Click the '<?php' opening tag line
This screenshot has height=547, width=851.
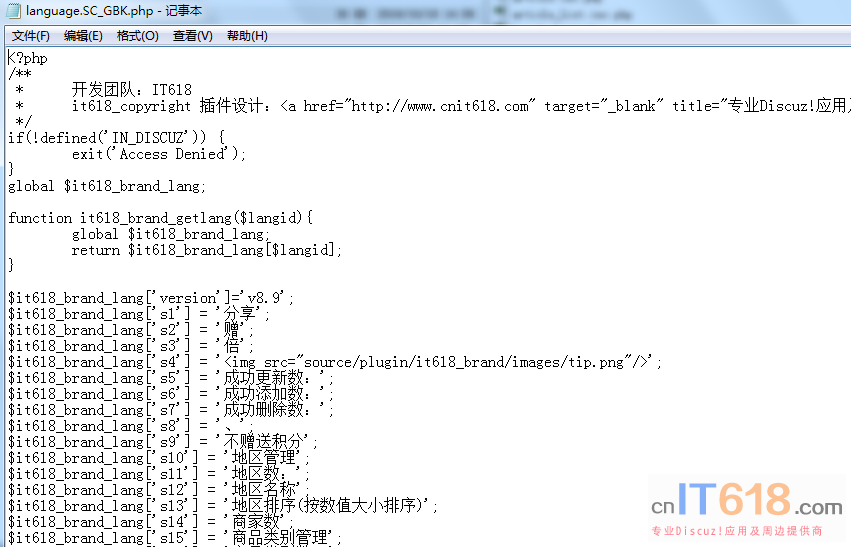point(28,58)
